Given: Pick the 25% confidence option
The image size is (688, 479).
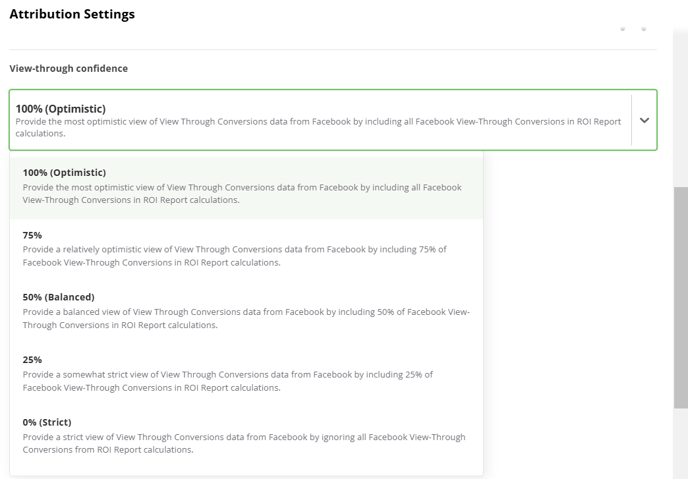Looking at the screenshot, I should [x=246, y=375].
